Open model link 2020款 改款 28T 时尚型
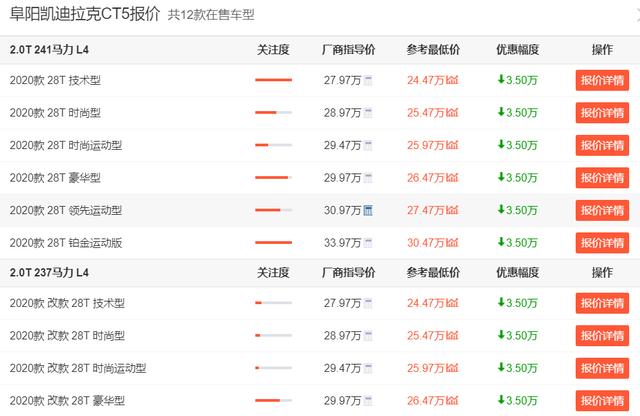This screenshot has width=640, height=416. (x=67, y=336)
